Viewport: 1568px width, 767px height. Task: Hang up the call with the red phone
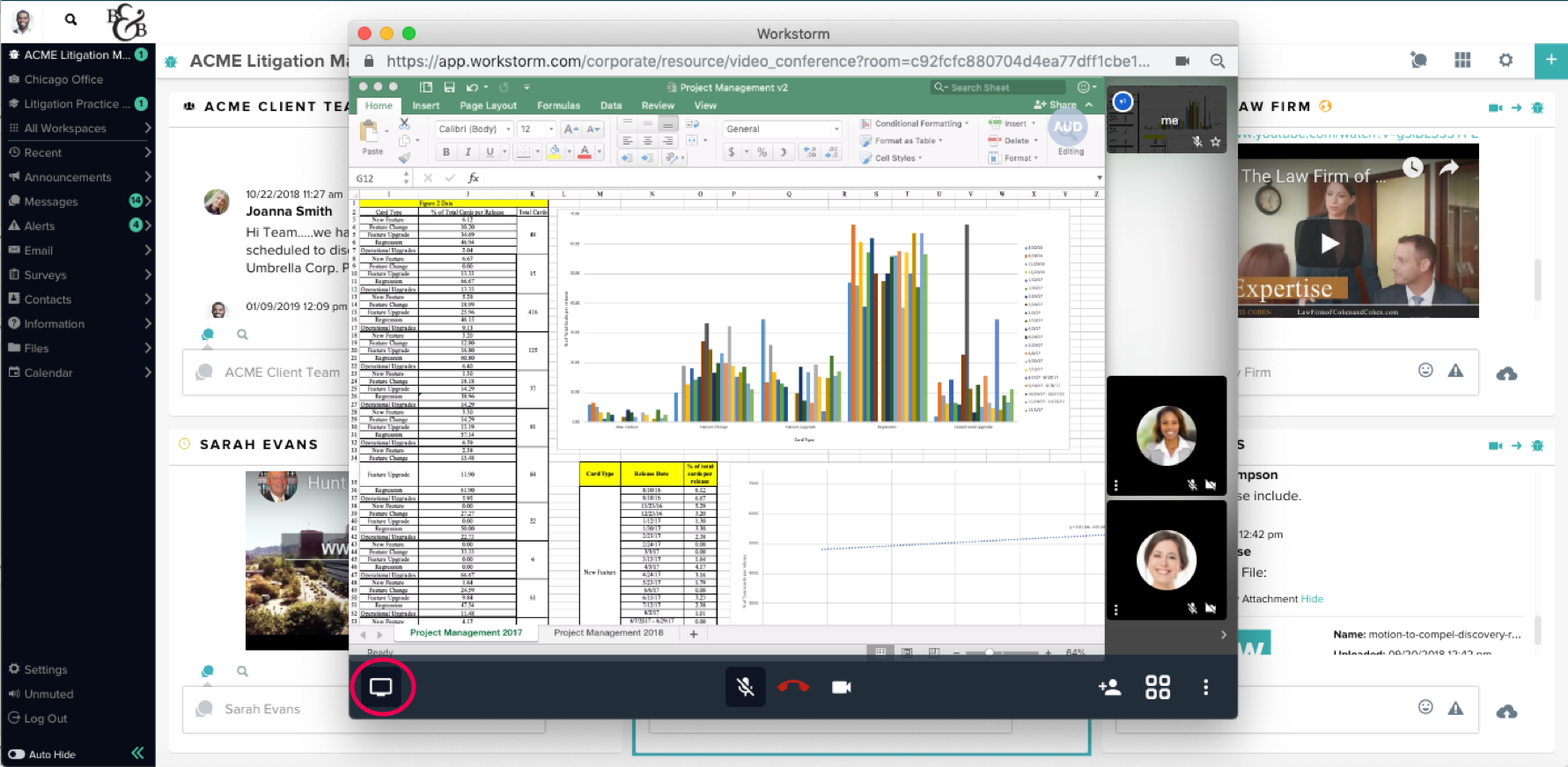[793, 687]
